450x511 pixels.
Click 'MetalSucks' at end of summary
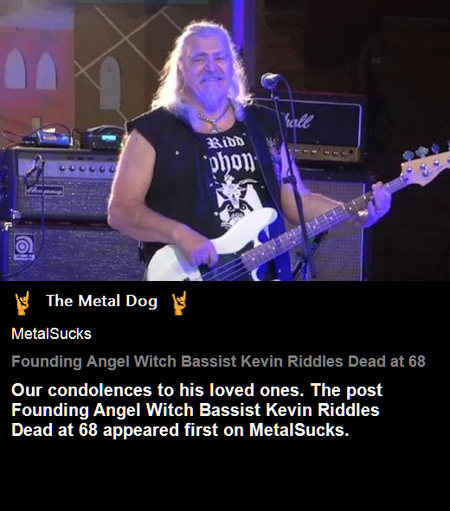[x=299, y=430]
